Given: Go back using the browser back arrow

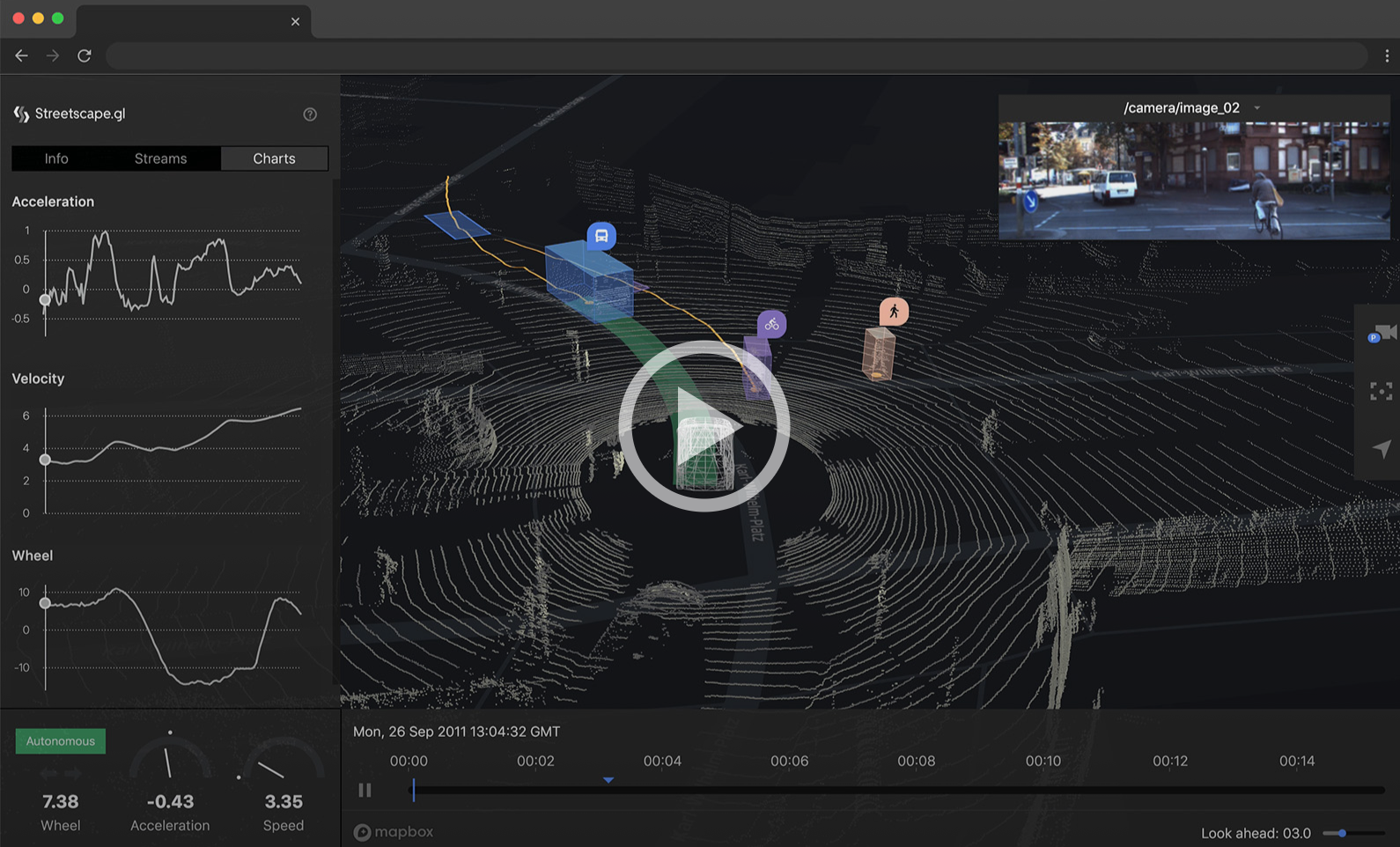Looking at the screenshot, I should (22, 55).
